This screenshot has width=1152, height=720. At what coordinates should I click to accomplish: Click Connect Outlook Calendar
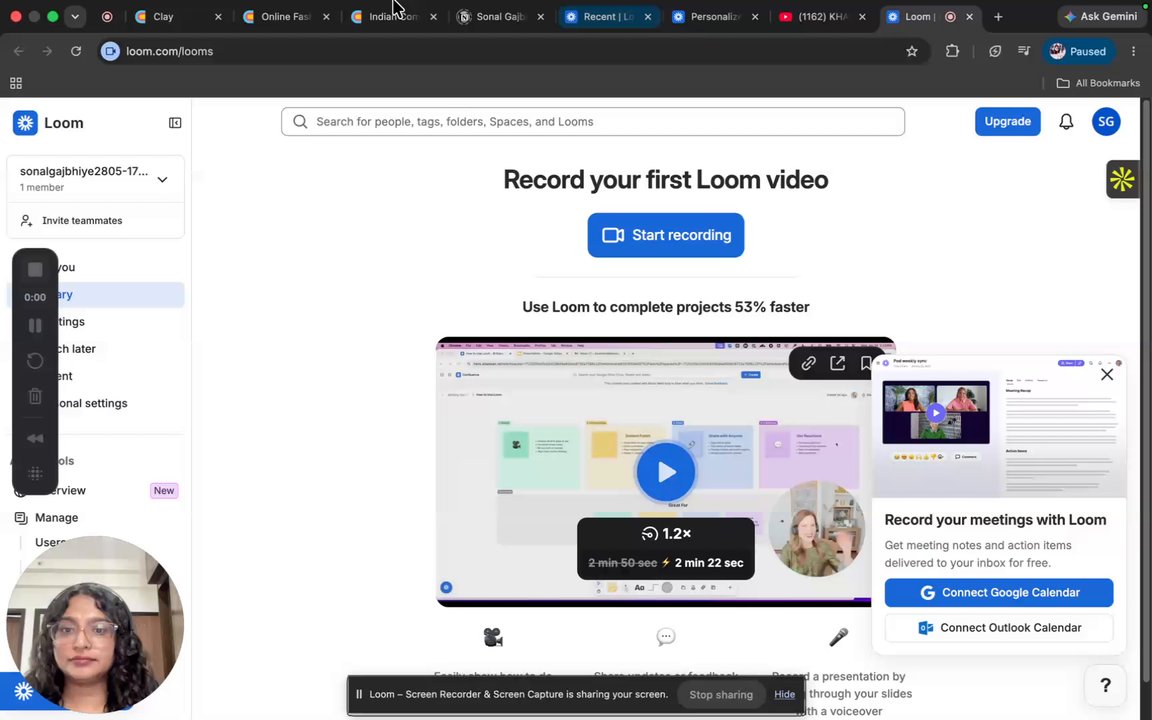tap(998, 627)
